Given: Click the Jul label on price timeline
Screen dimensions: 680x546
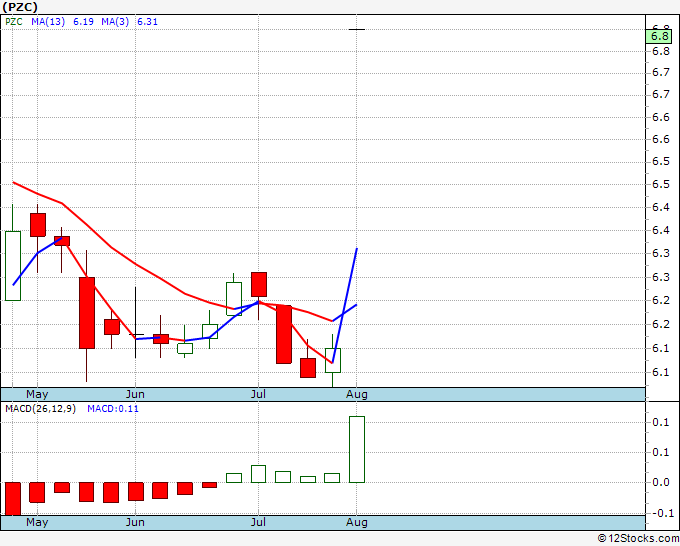Looking at the screenshot, I should click(x=258, y=394).
